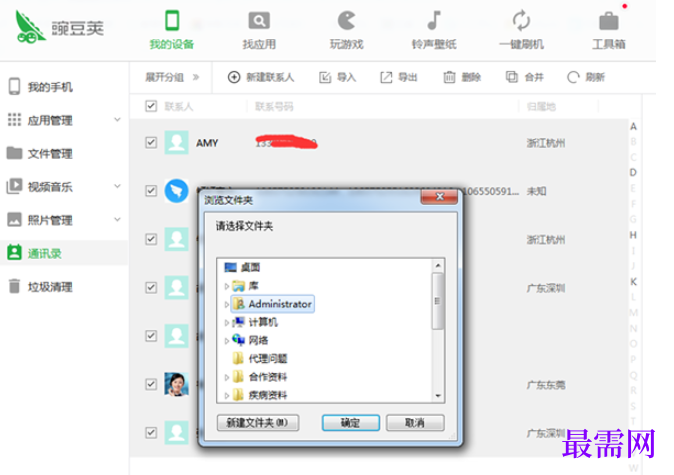Image resolution: width=674 pixels, height=475 pixels.
Task: Open the 工具箱 toolbox icon
Action: click(x=609, y=21)
